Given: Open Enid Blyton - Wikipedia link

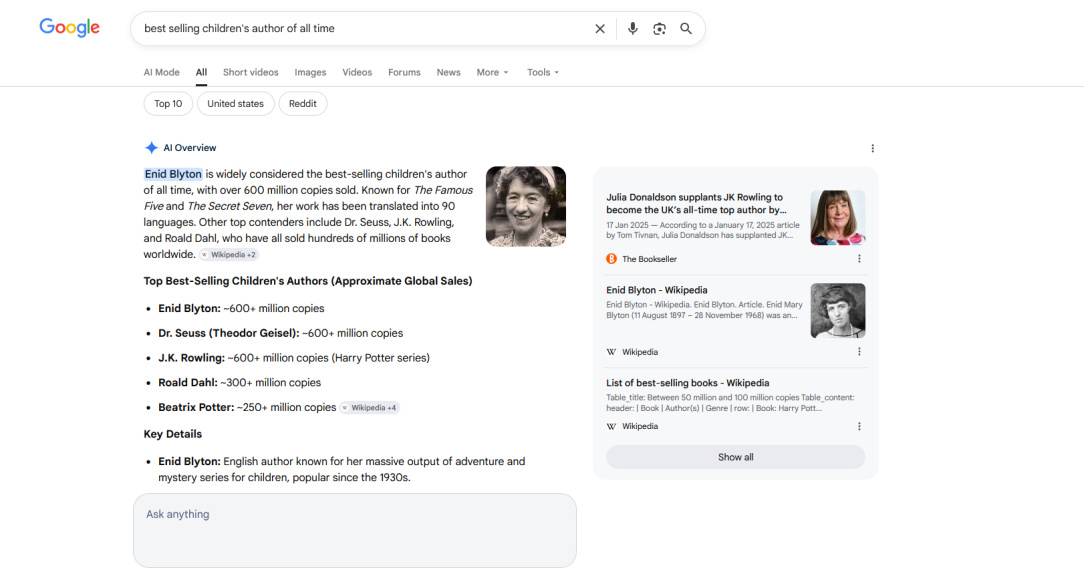Looking at the screenshot, I should pyautogui.click(x=657, y=290).
